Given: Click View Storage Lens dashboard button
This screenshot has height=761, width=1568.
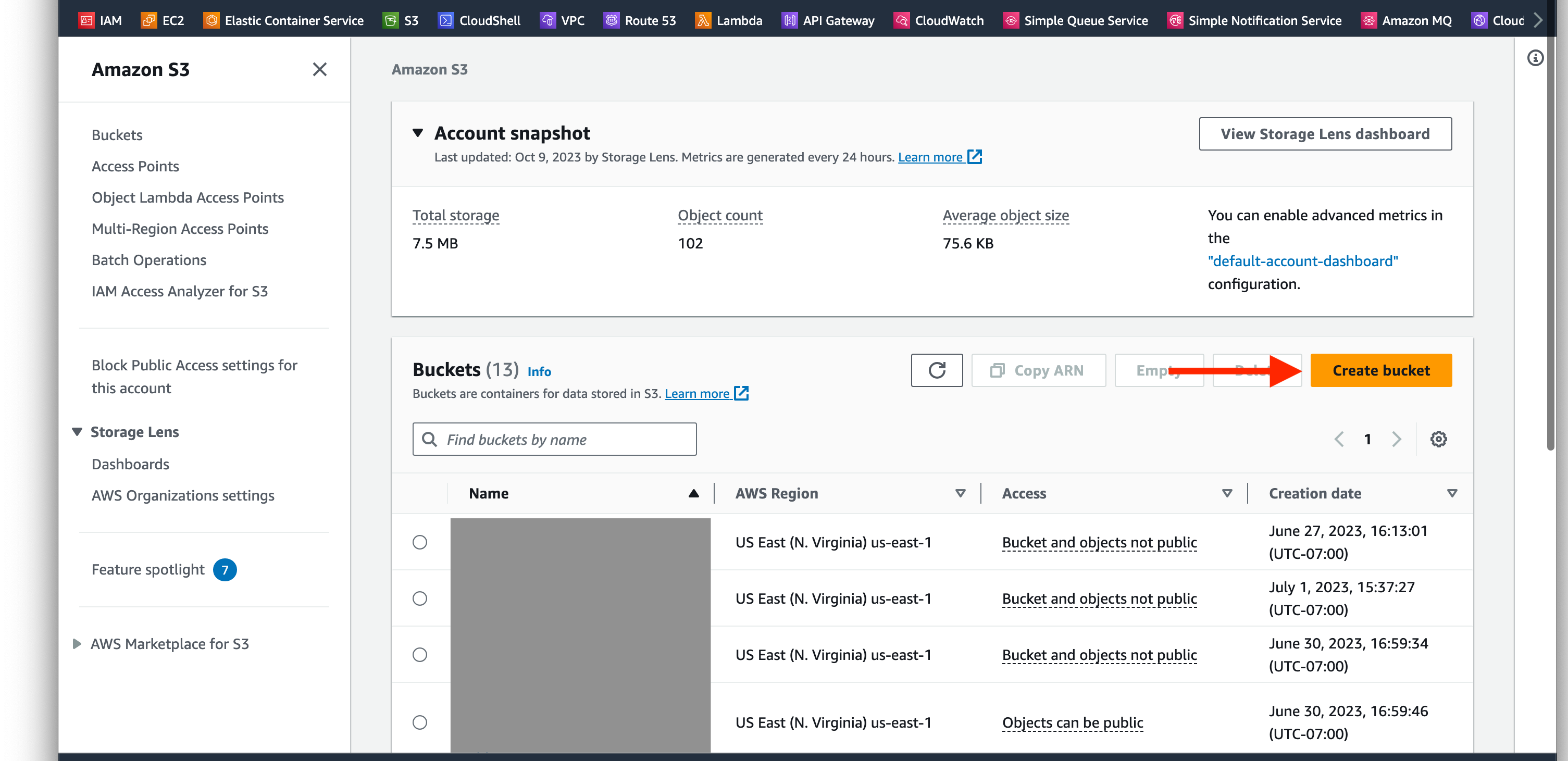Looking at the screenshot, I should (1325, 133).
